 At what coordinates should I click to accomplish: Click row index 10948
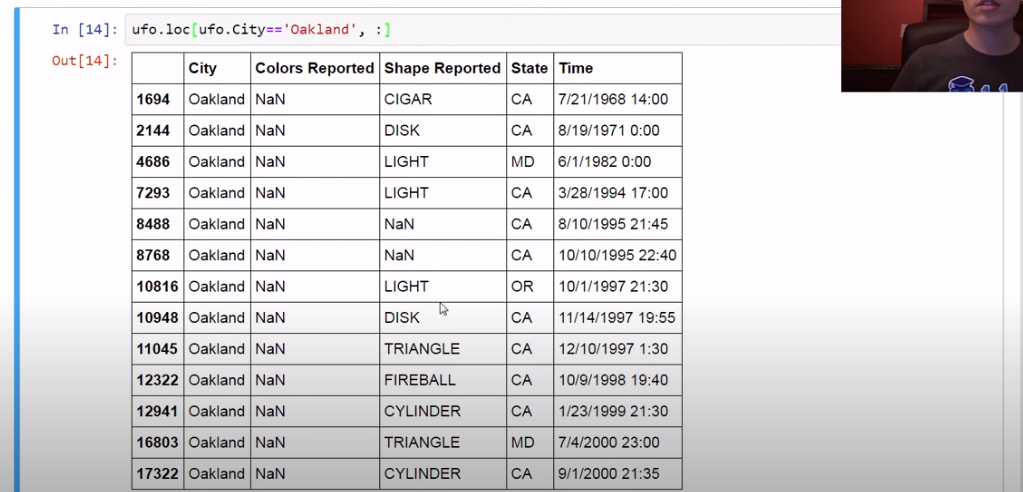[x=157, y=318]
